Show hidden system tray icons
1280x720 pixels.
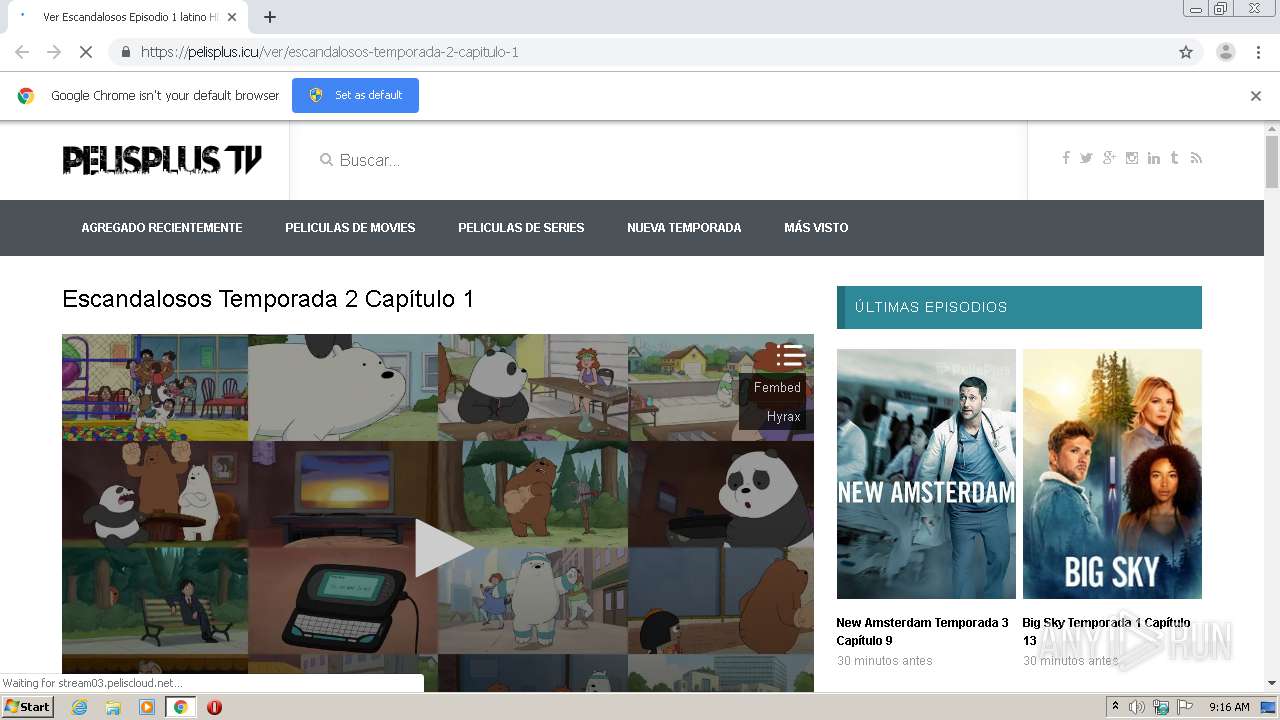pos(1115,707)
